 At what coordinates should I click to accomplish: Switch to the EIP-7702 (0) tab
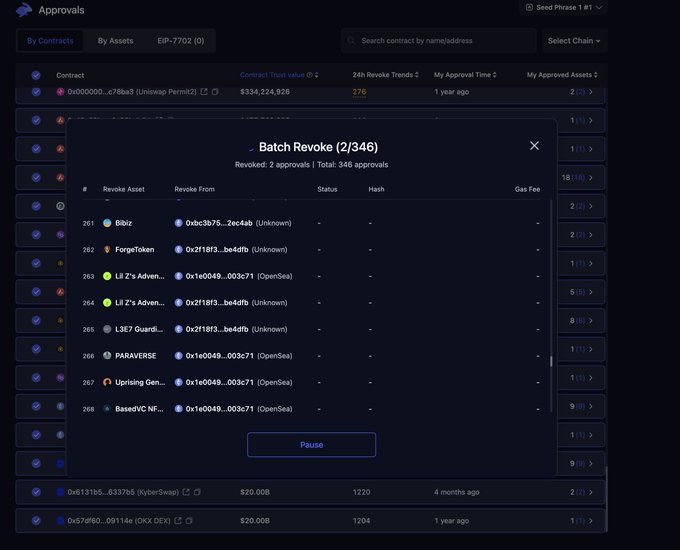180,41
